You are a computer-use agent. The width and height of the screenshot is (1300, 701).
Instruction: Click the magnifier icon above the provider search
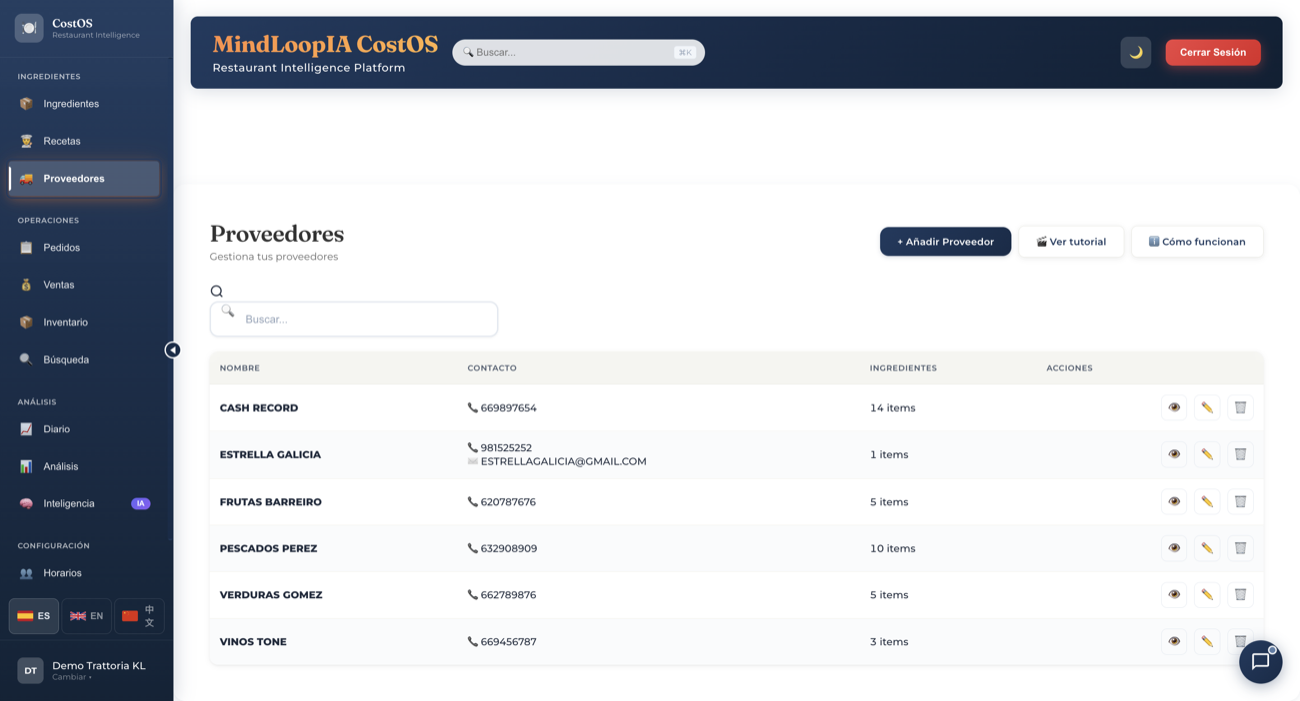point(216,291)
